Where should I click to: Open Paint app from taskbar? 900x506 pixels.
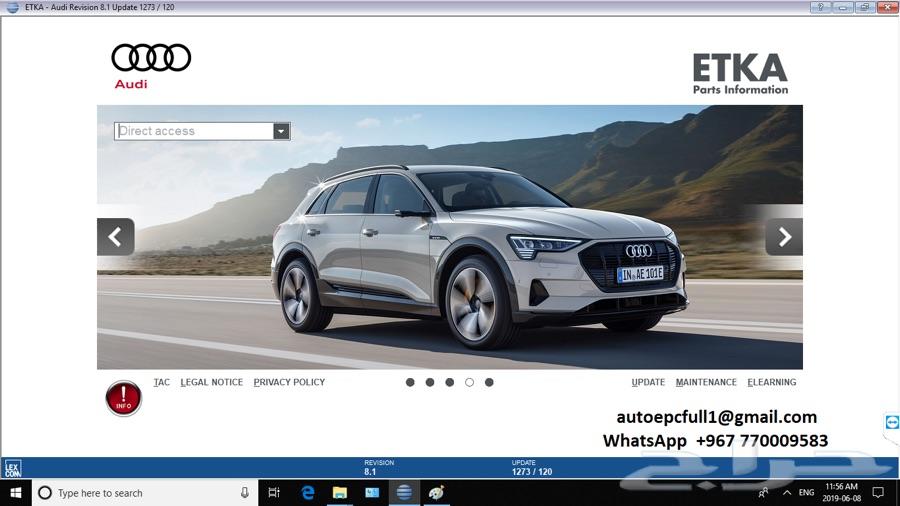(x=436, y=493)
